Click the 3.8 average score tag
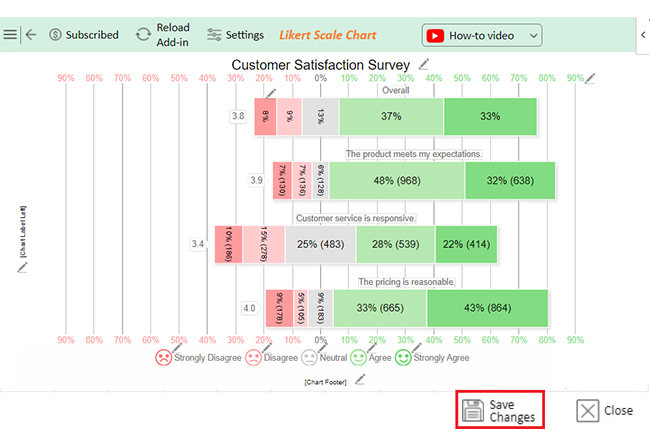This screenshot has width=650, height=444. pyautogui.click(x=238, y=116)
